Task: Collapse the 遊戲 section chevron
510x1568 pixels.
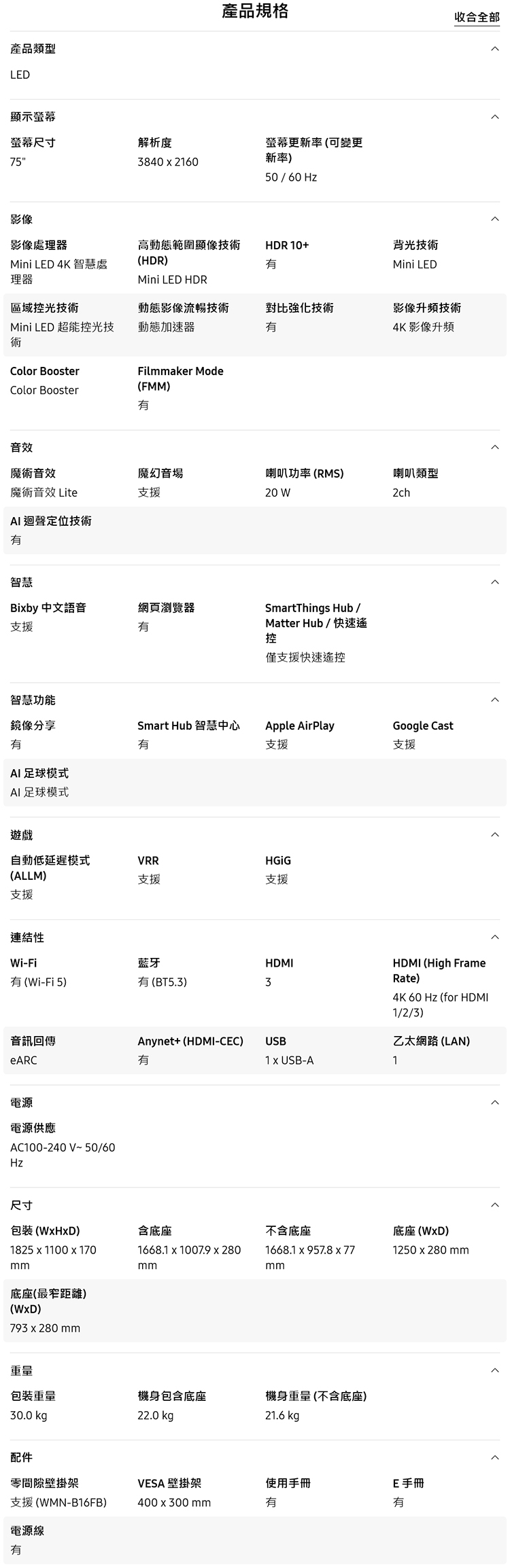Action: 494,835
